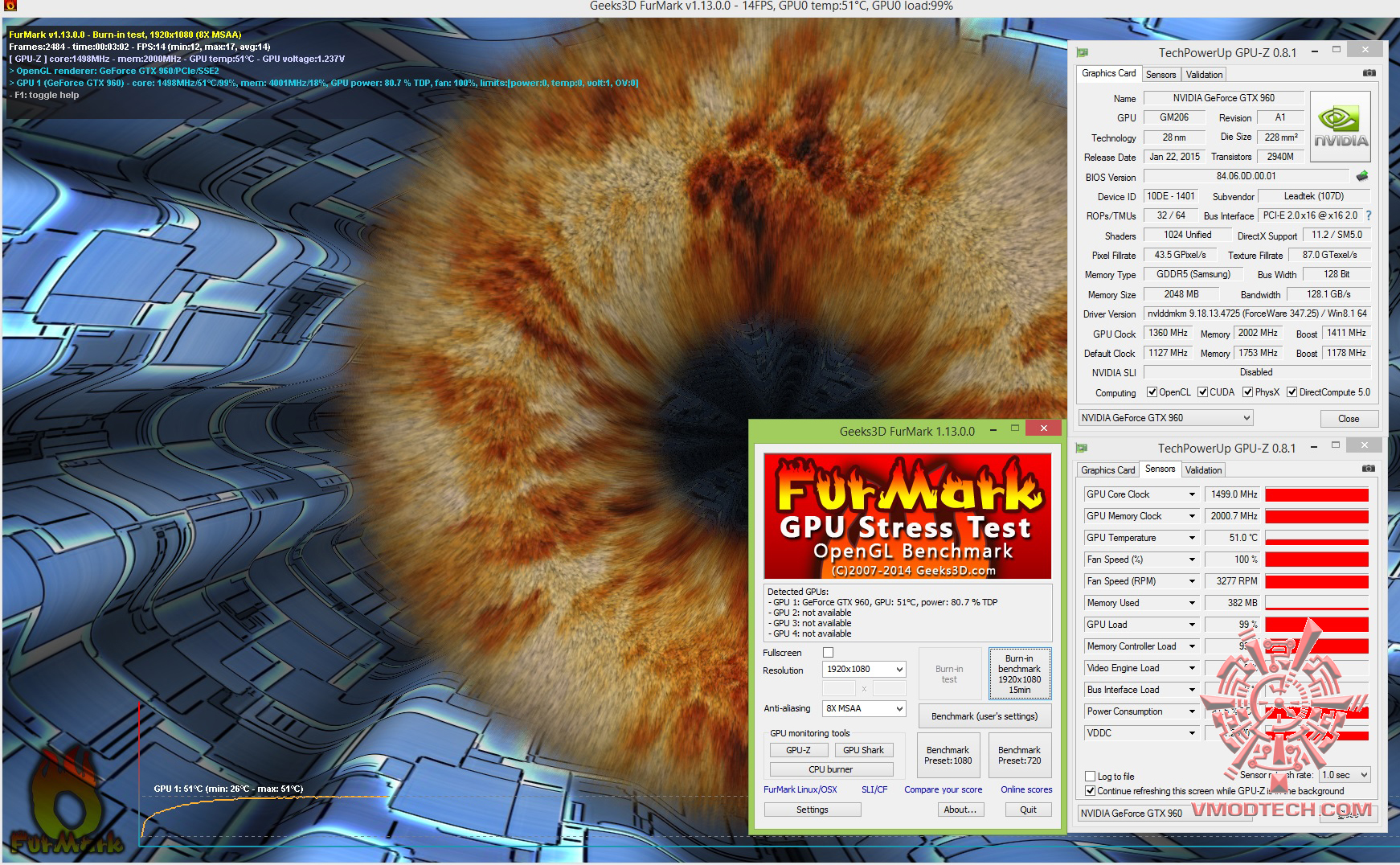This screenshot has height=865, width=1400.
Task: Launch the GPU Shark monitoring tool
Action: click(x=863, y=750)
